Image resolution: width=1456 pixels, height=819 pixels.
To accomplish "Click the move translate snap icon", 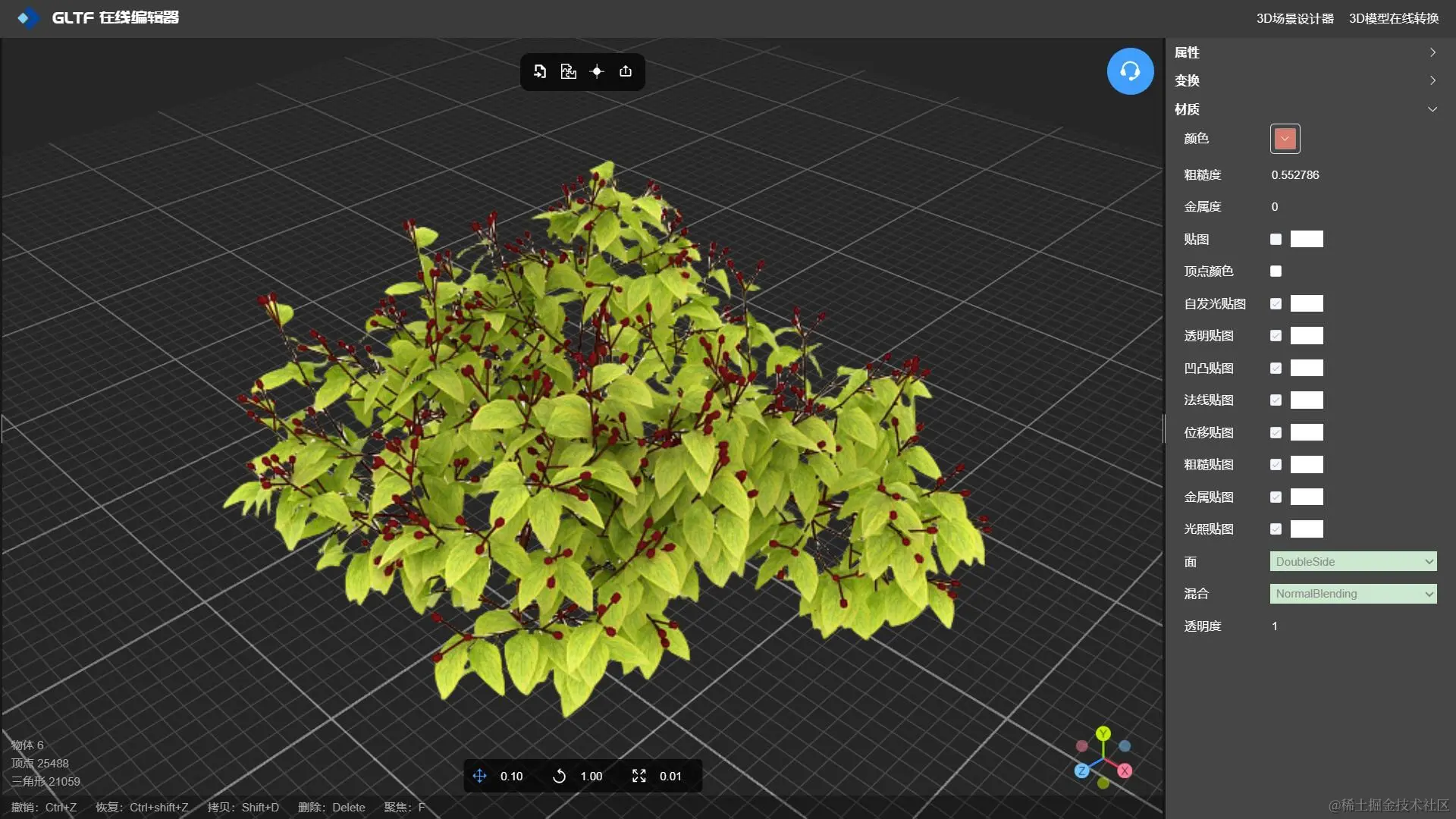I will coord(479,776).
